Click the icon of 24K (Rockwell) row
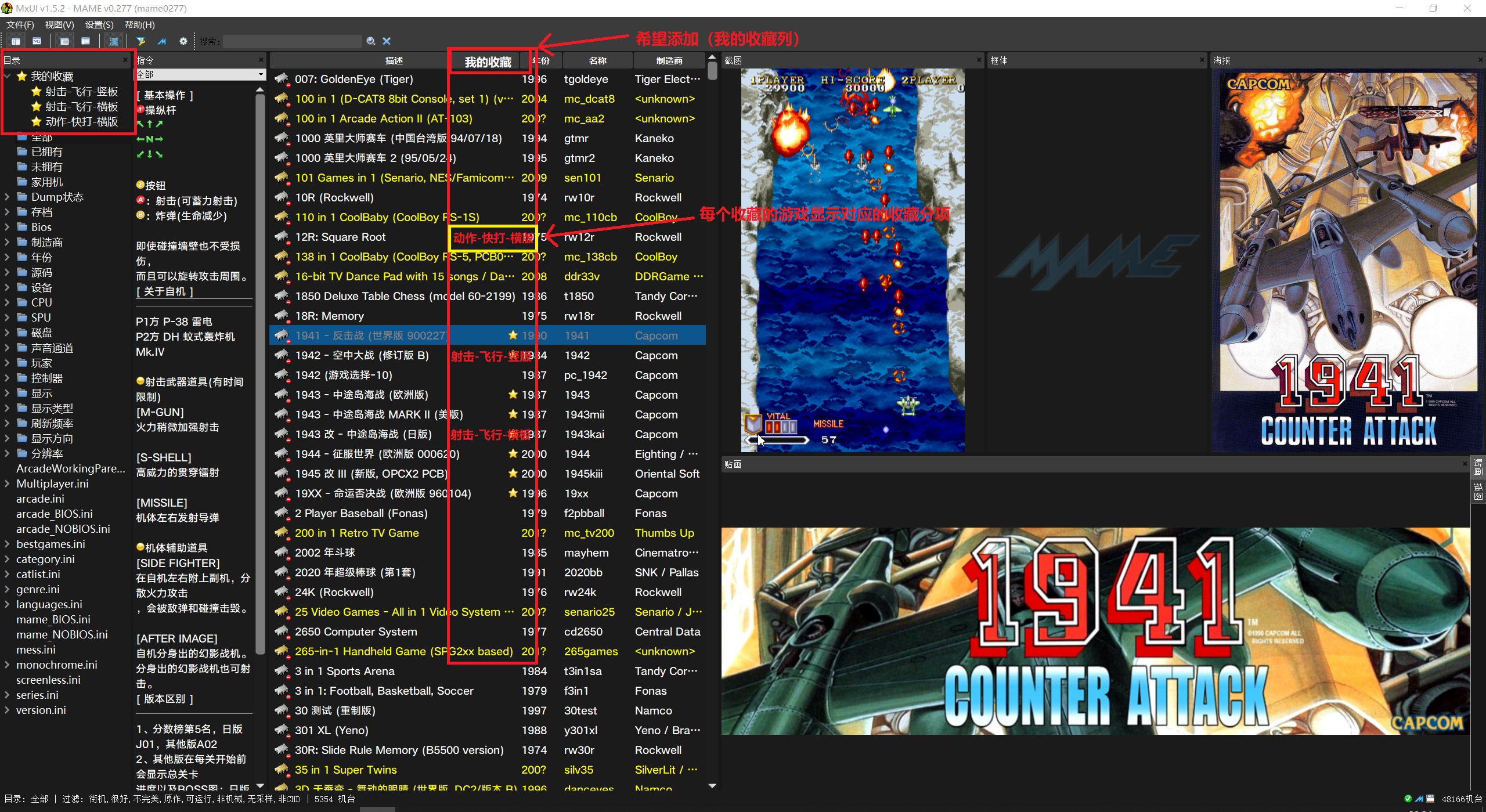 point(282,592)
